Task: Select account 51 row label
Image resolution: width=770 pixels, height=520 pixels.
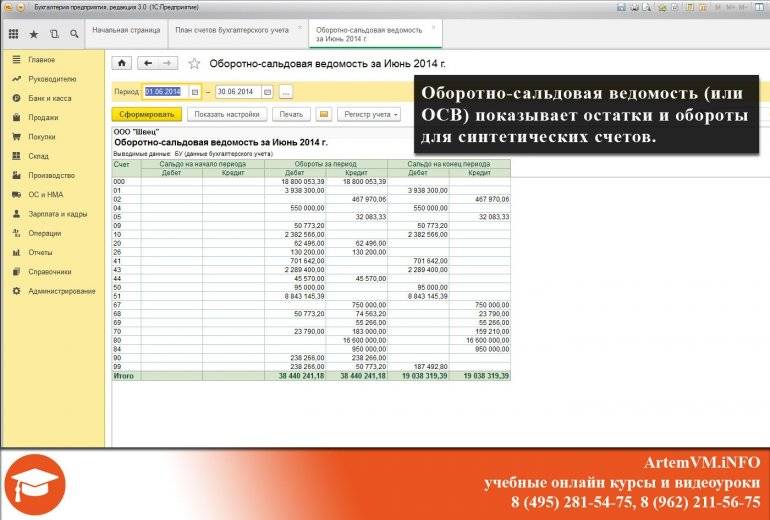Action: tap(117, 297)
